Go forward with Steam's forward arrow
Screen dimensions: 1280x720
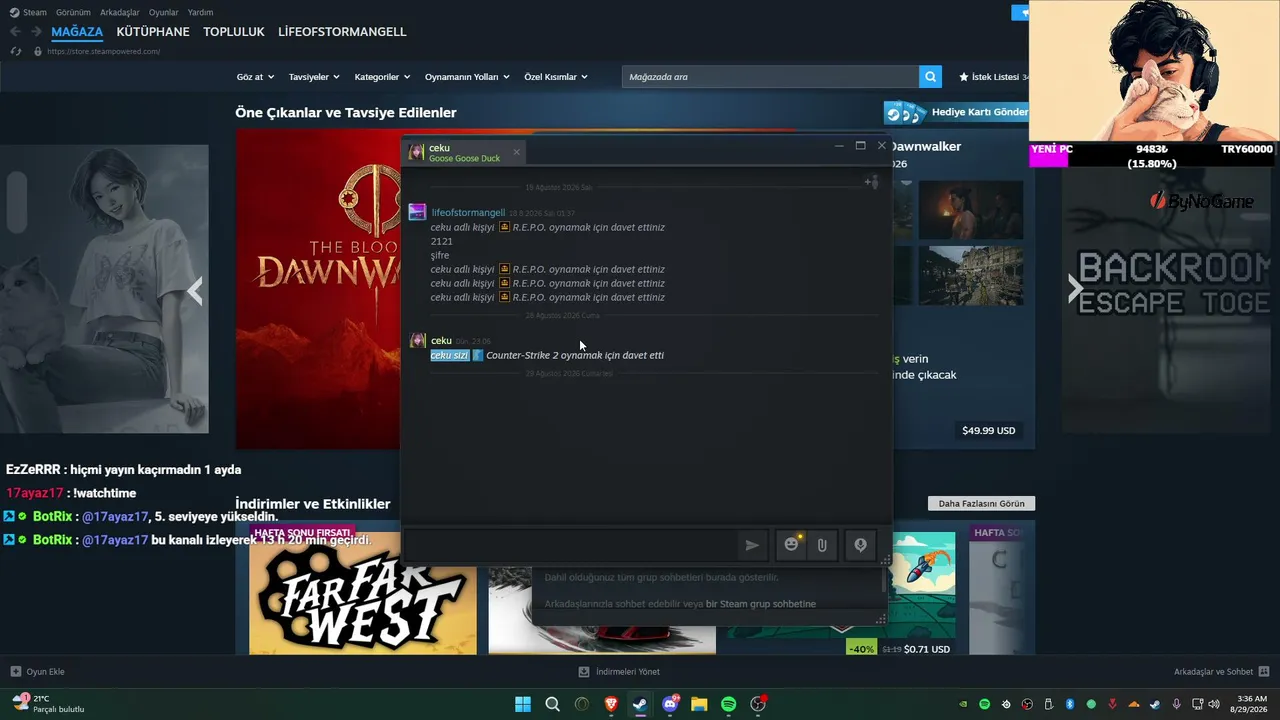click(x=36, y=32)
